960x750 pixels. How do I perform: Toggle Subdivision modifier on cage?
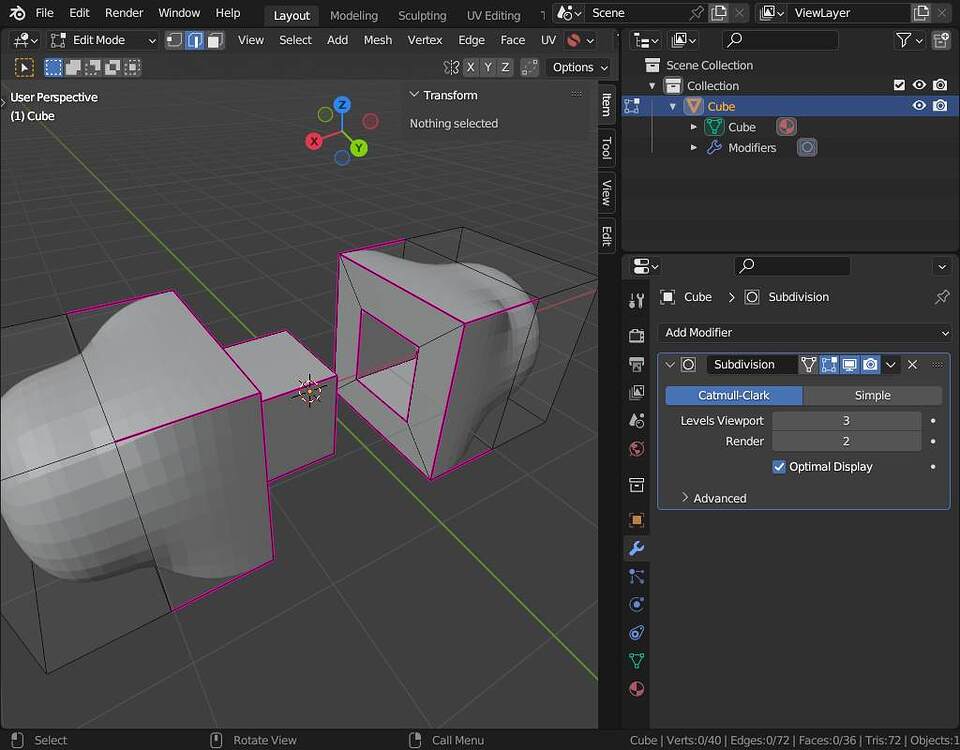click(x=808, y=365)
